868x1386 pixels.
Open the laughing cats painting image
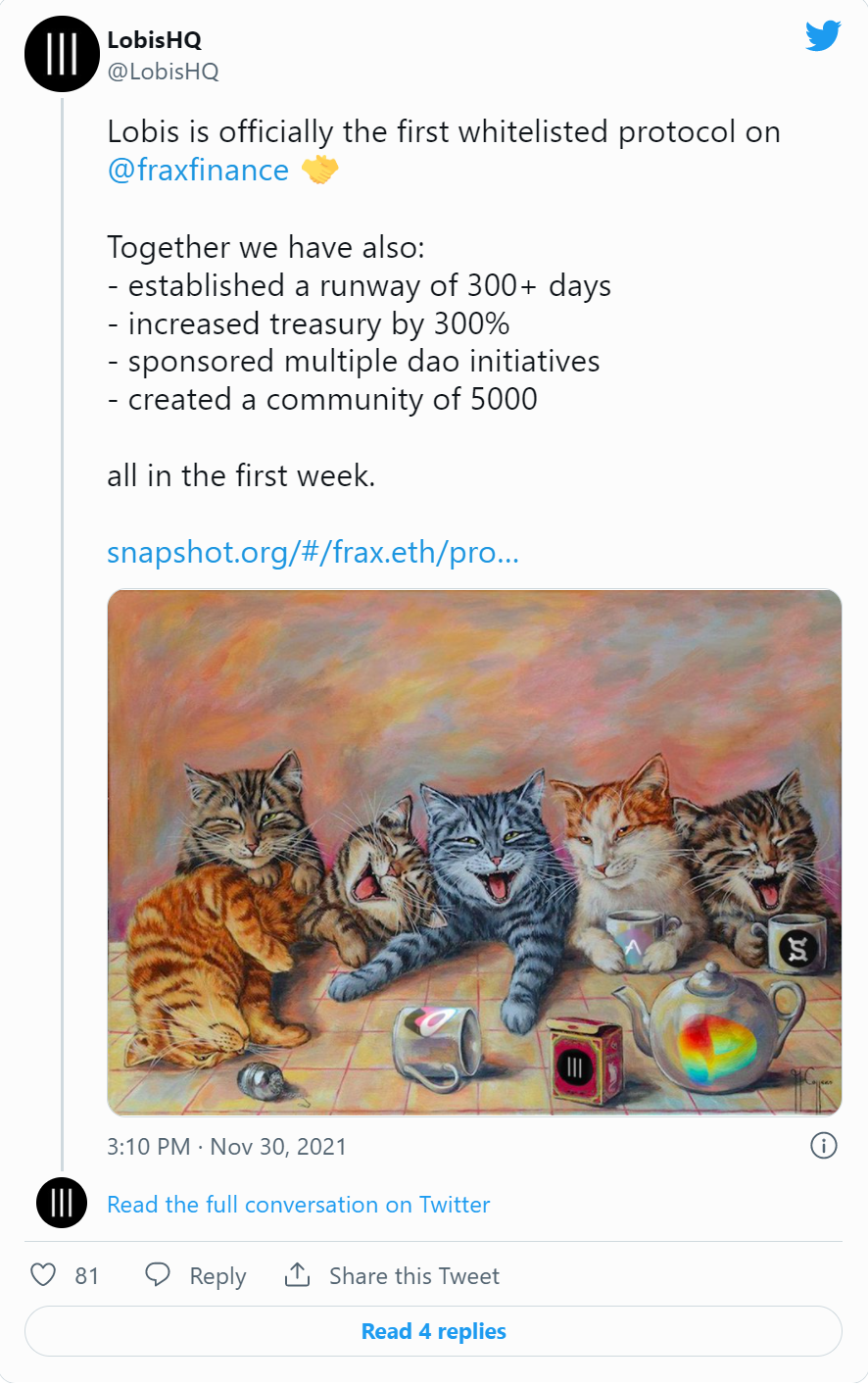pos(474,852)
